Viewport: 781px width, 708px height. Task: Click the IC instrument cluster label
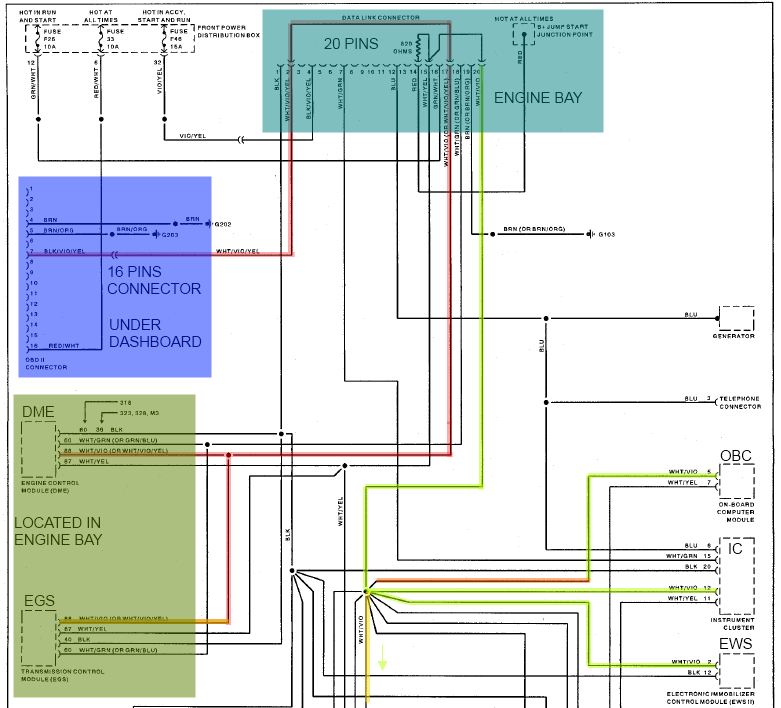click(736, 549)
